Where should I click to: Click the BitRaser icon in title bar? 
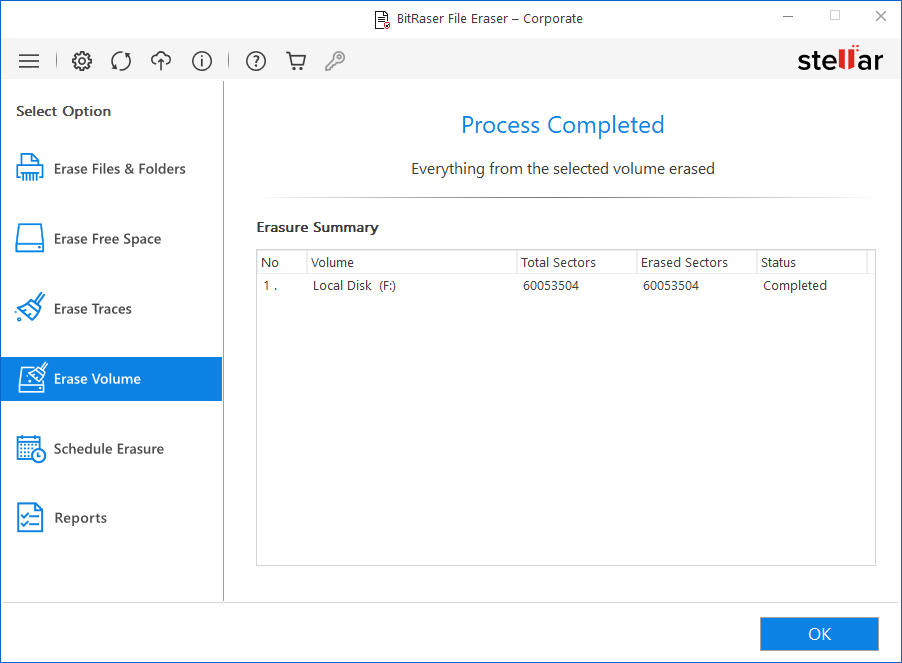[381, 18]
